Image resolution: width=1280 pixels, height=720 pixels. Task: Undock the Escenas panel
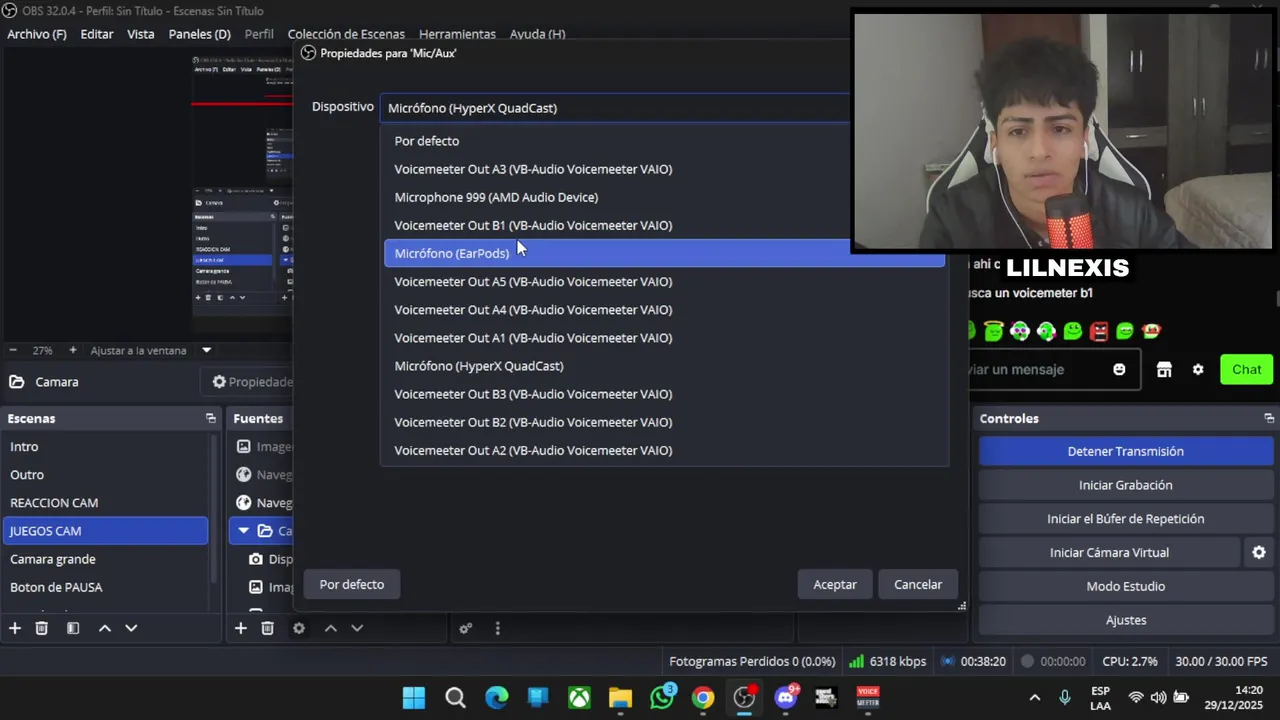(x=210, y=418)
